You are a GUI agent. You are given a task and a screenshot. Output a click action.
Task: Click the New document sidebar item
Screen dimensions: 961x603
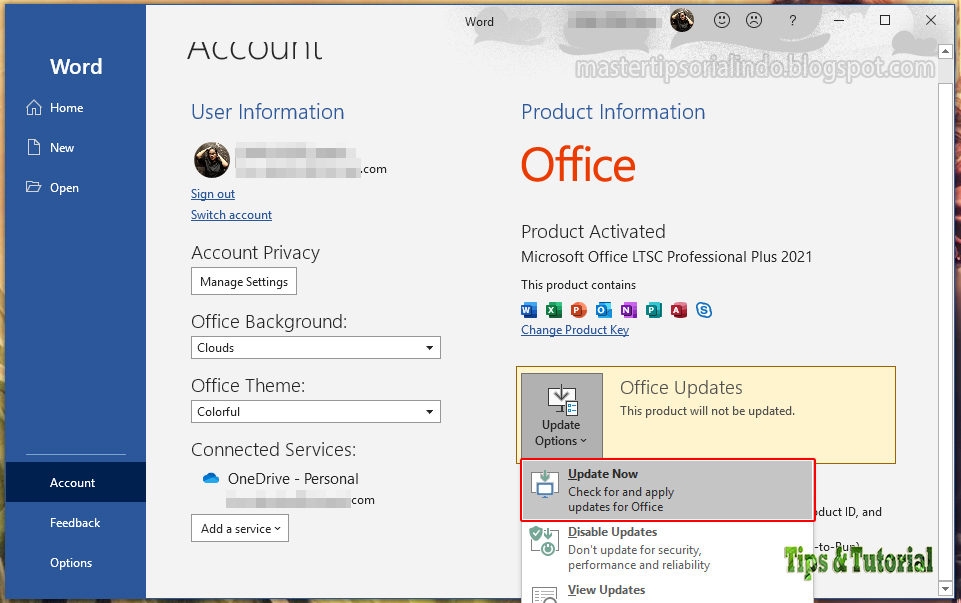[x=75, y=148]
